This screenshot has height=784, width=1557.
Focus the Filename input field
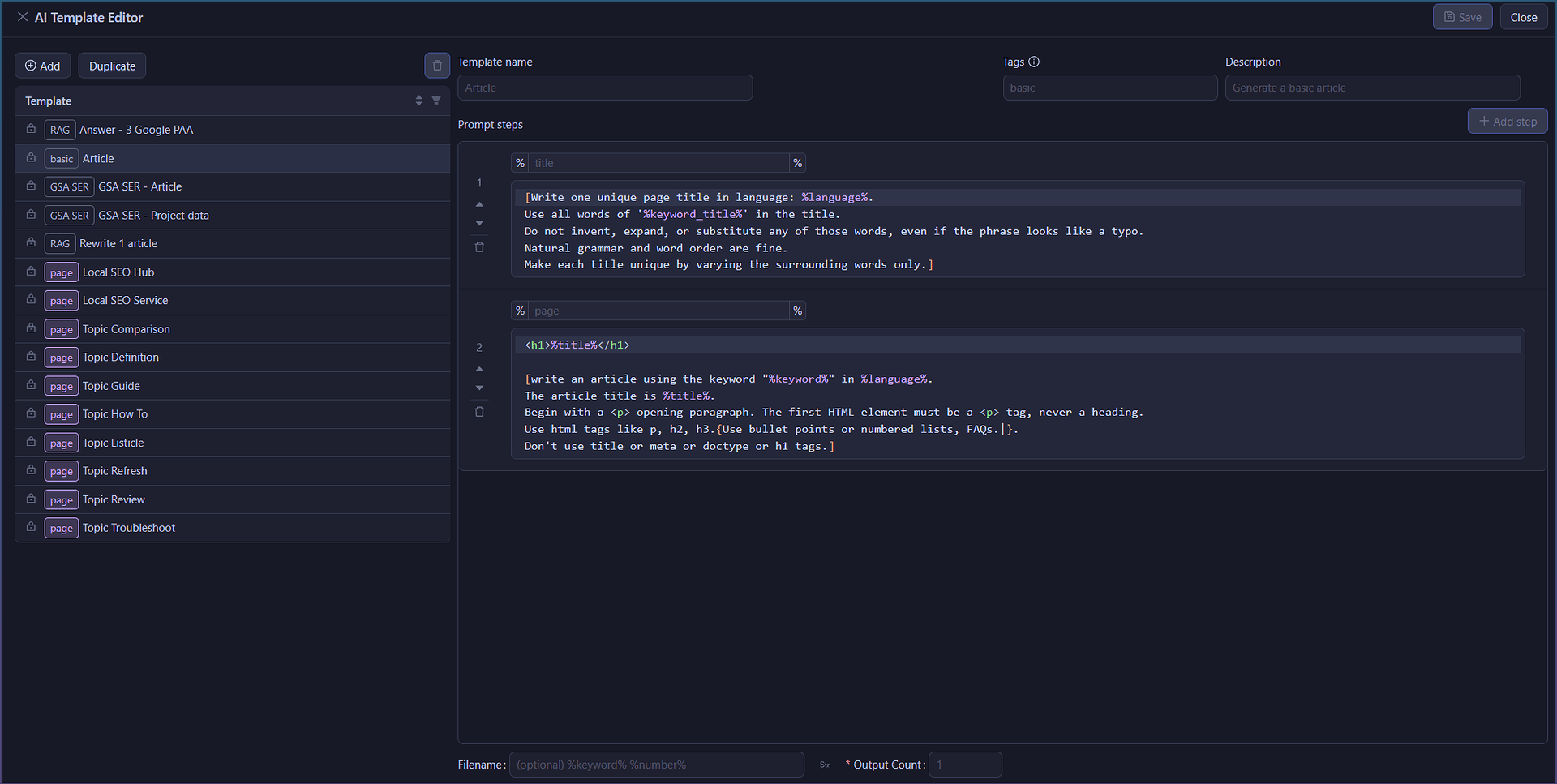pos(657,765)
